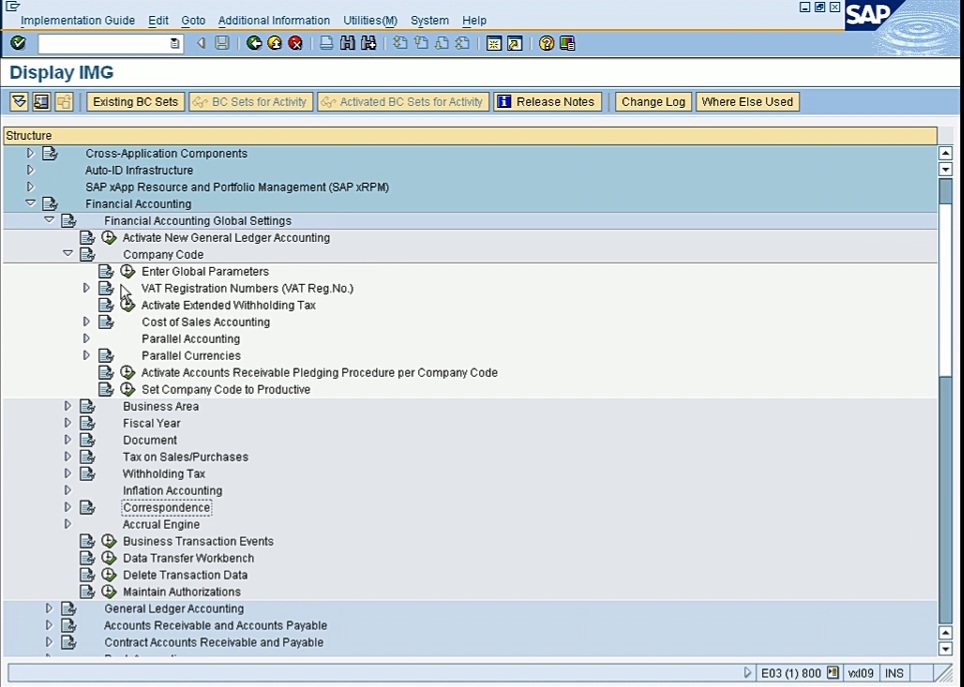Select Activate Extended Withholding Tax text
The height and width of the screenshot is (687, 964).
pyautogui.click(x=228, y=305)
